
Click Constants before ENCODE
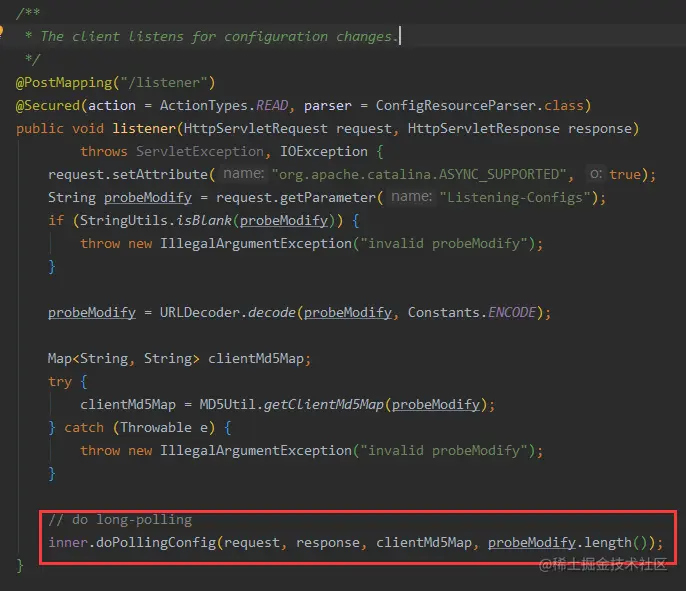point(444,312)
